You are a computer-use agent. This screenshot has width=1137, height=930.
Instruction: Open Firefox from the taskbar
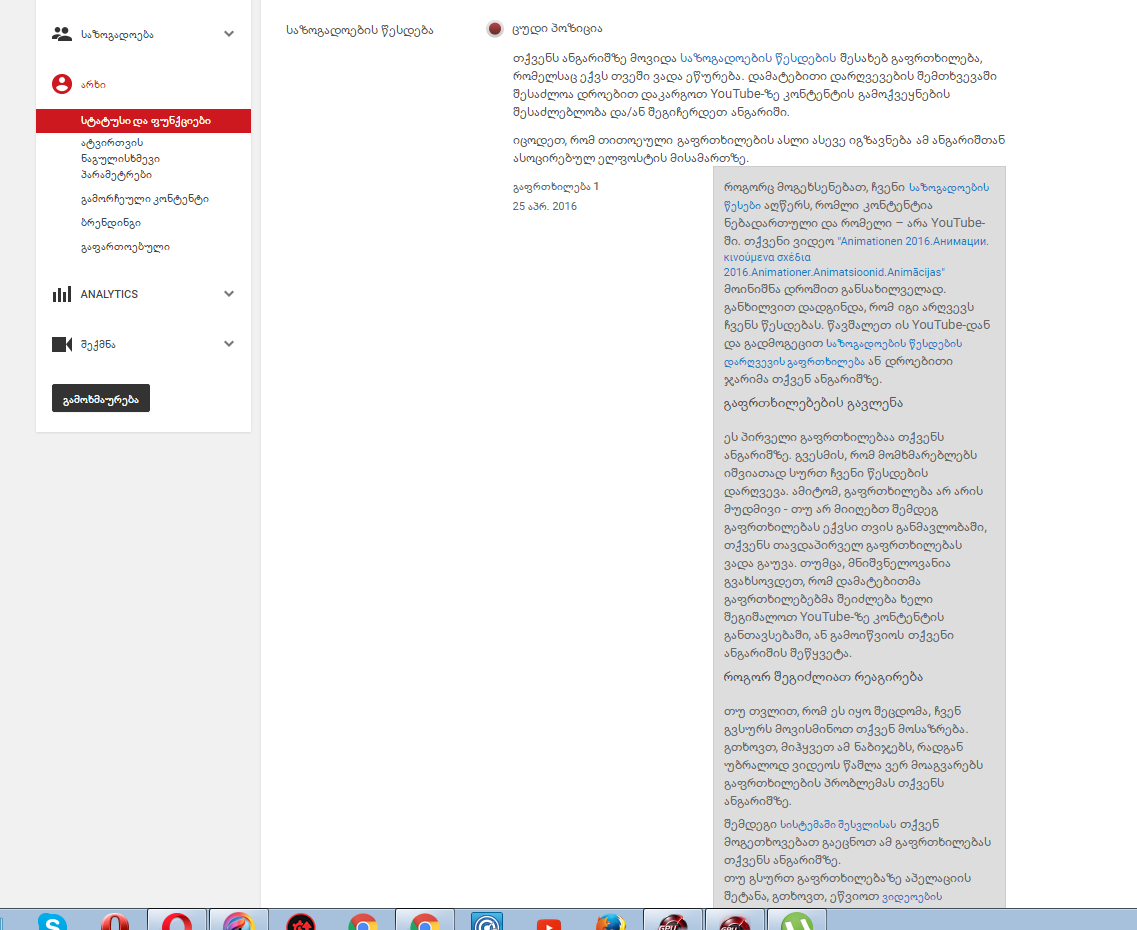(x=611, y=921)
